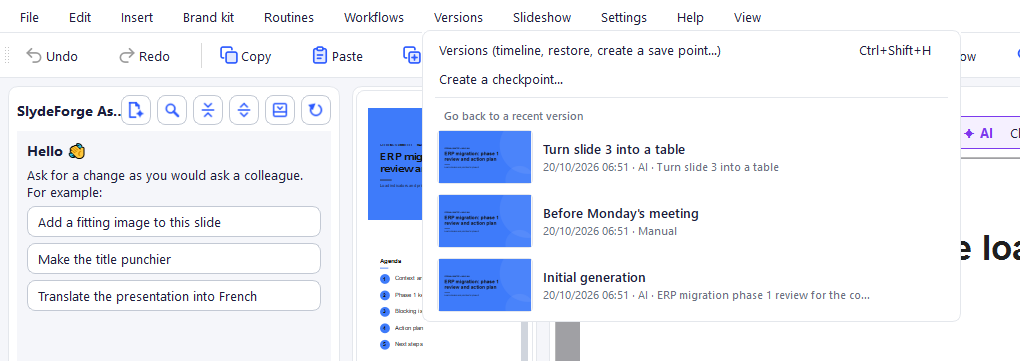This screenshot has height=361, width=1020.
Task: Choose Create a checkpoint... menu entry
Action: [691, 80]
